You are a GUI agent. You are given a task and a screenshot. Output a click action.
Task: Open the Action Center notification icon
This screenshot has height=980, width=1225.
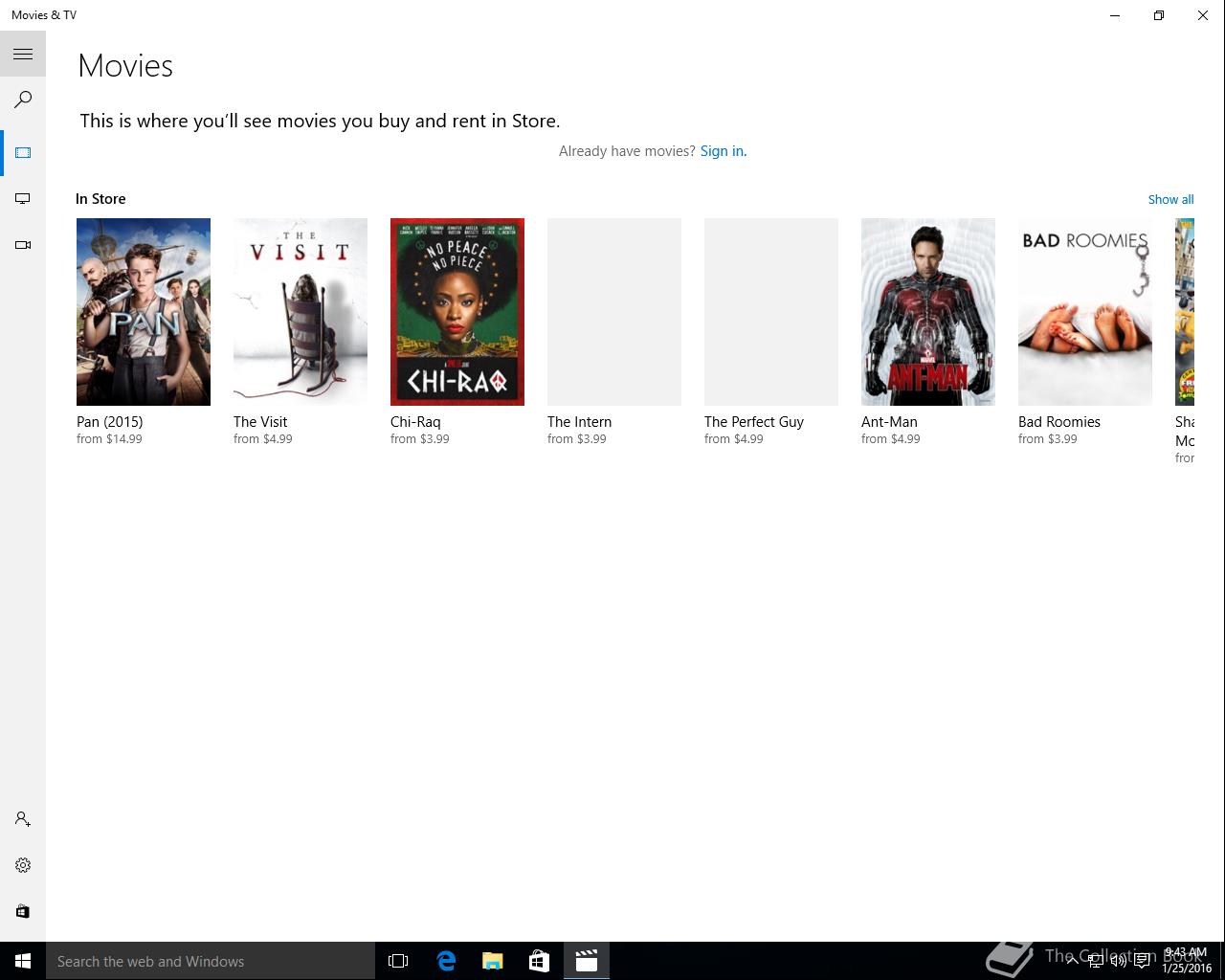[x=1142, y=961]
